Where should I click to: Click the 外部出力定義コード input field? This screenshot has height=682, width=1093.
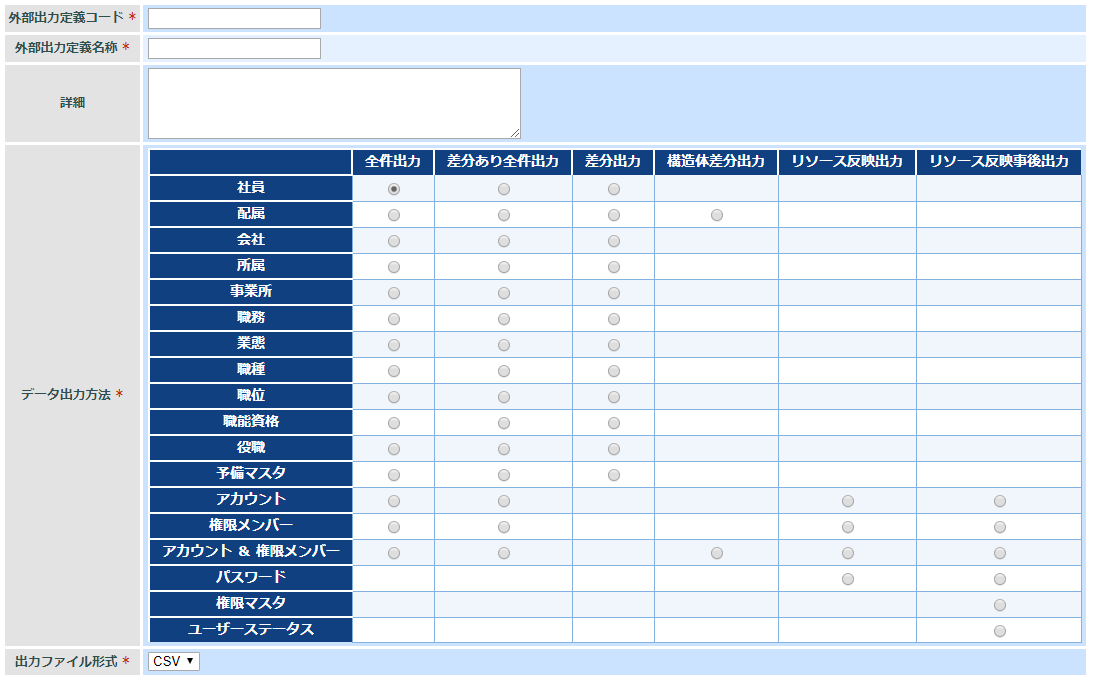click(x=234, y=19)
